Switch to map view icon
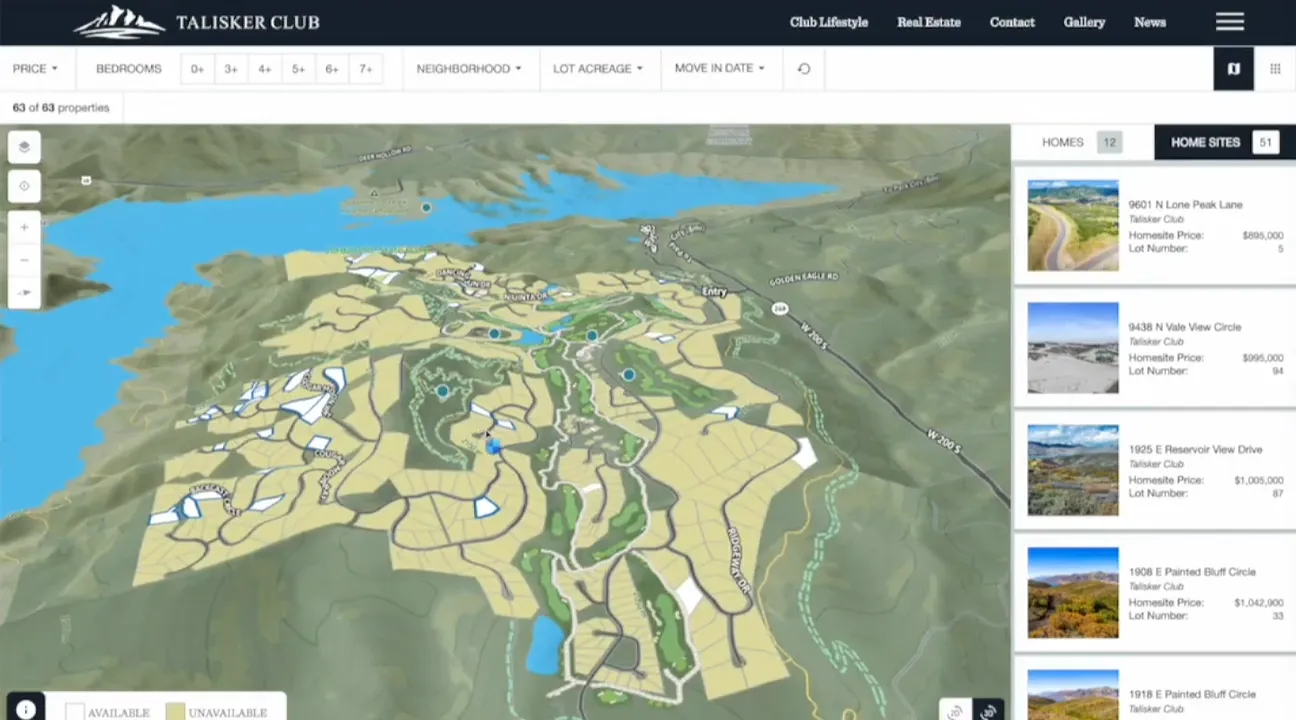Screen dimensions: 1296x720 [1234, 69]
